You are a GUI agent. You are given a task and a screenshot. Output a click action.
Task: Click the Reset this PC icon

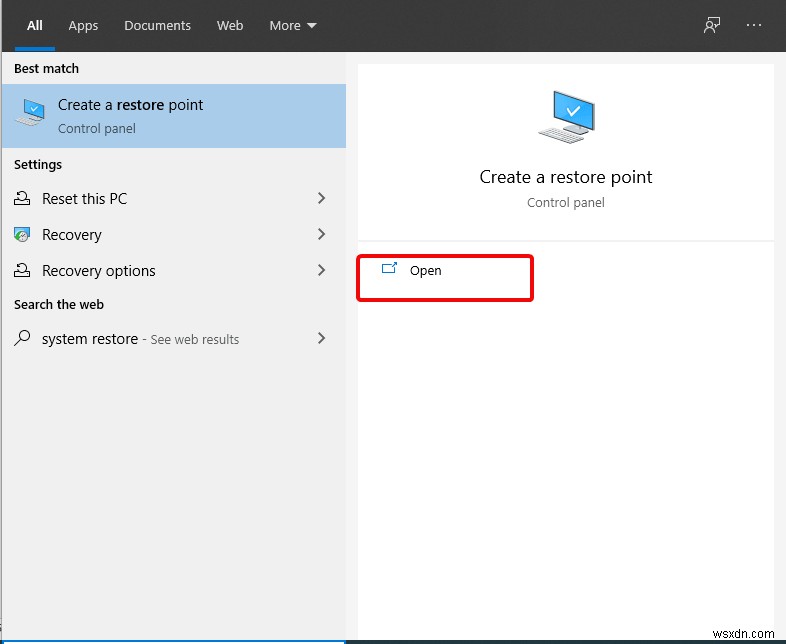[22, 198]
